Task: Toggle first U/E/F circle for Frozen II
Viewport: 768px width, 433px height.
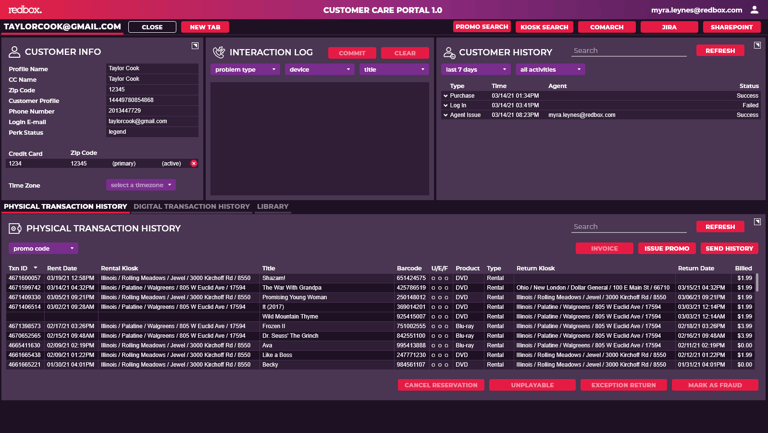Action: (x=433, y=326)
